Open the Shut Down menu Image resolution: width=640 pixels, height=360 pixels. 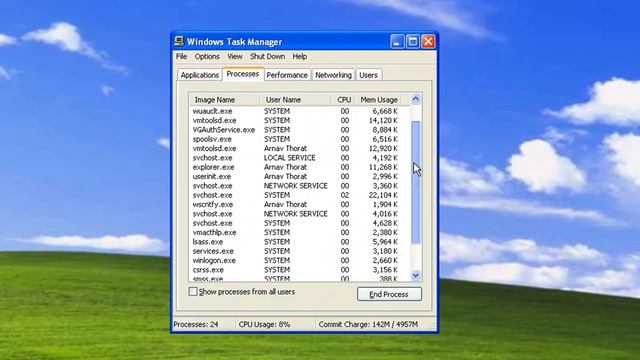tap(267, 56)
